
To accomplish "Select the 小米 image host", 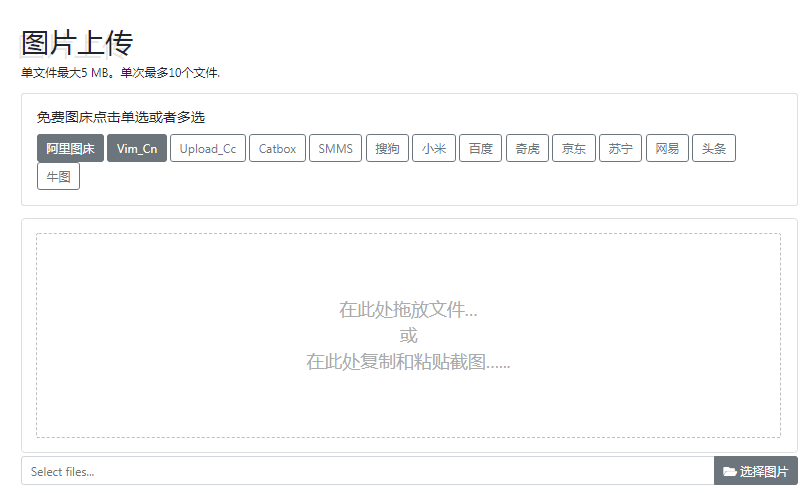I will (x=434, y=149).
